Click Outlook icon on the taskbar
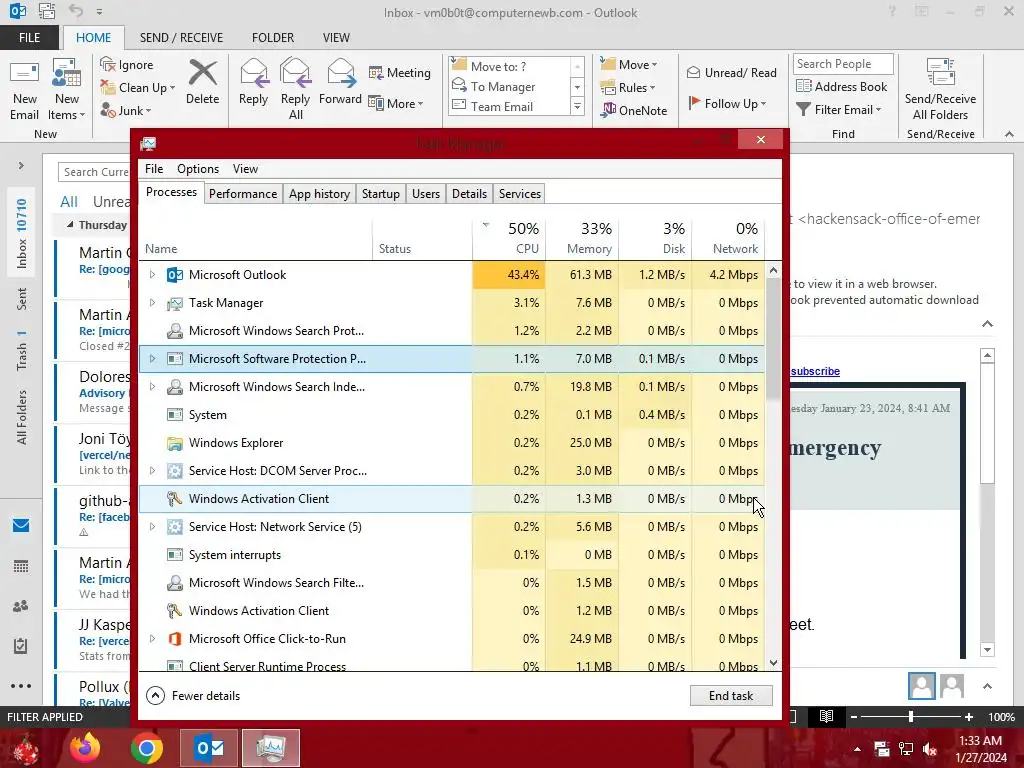The height and width of the screenshot is (768, 1024). (209, 748)
